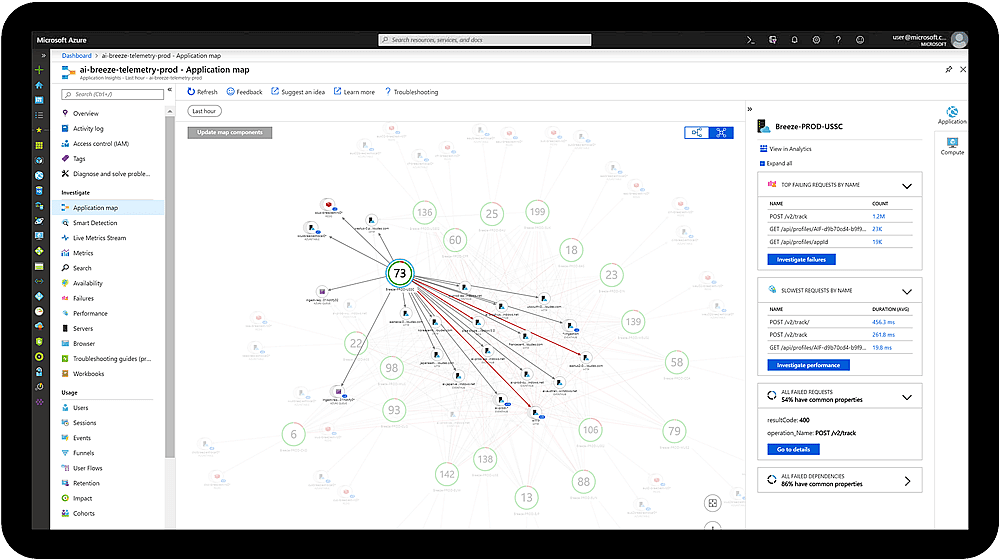1000x560 pixels.
Task: Click Update map components
Action: 230,133
